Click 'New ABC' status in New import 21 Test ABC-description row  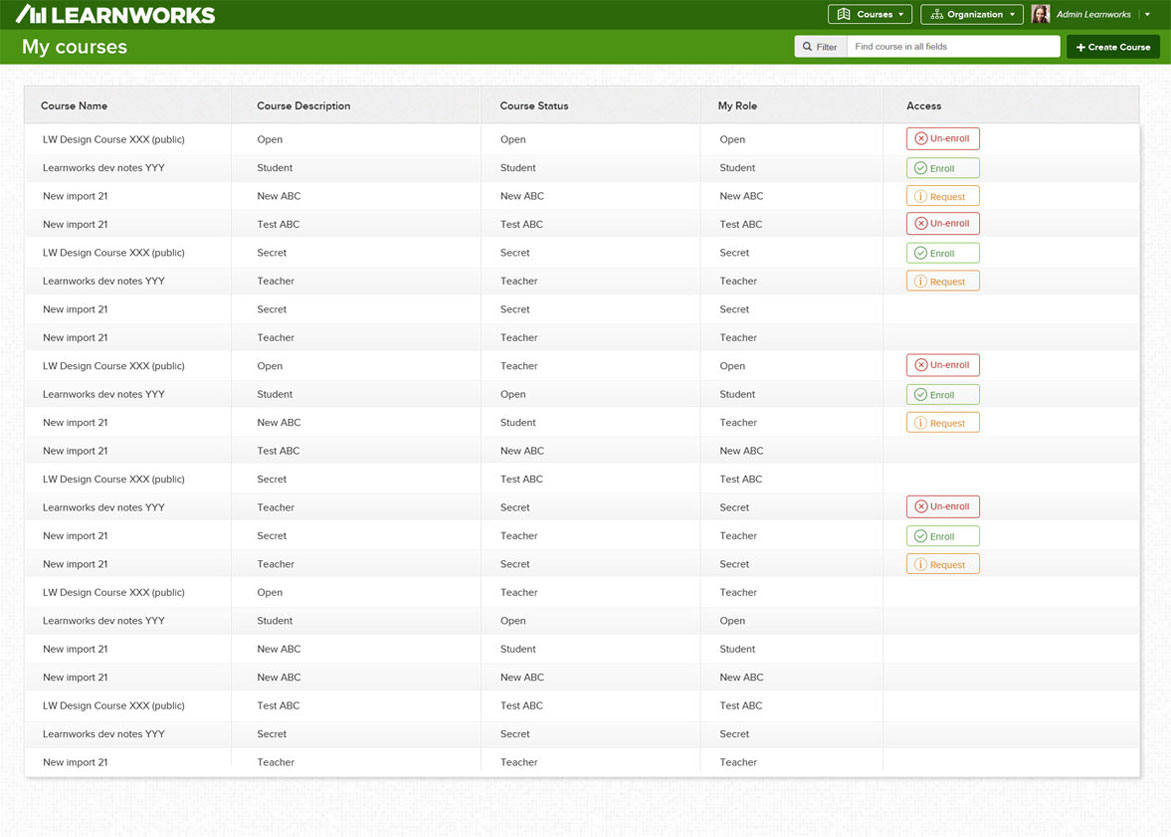pos(522,451)
